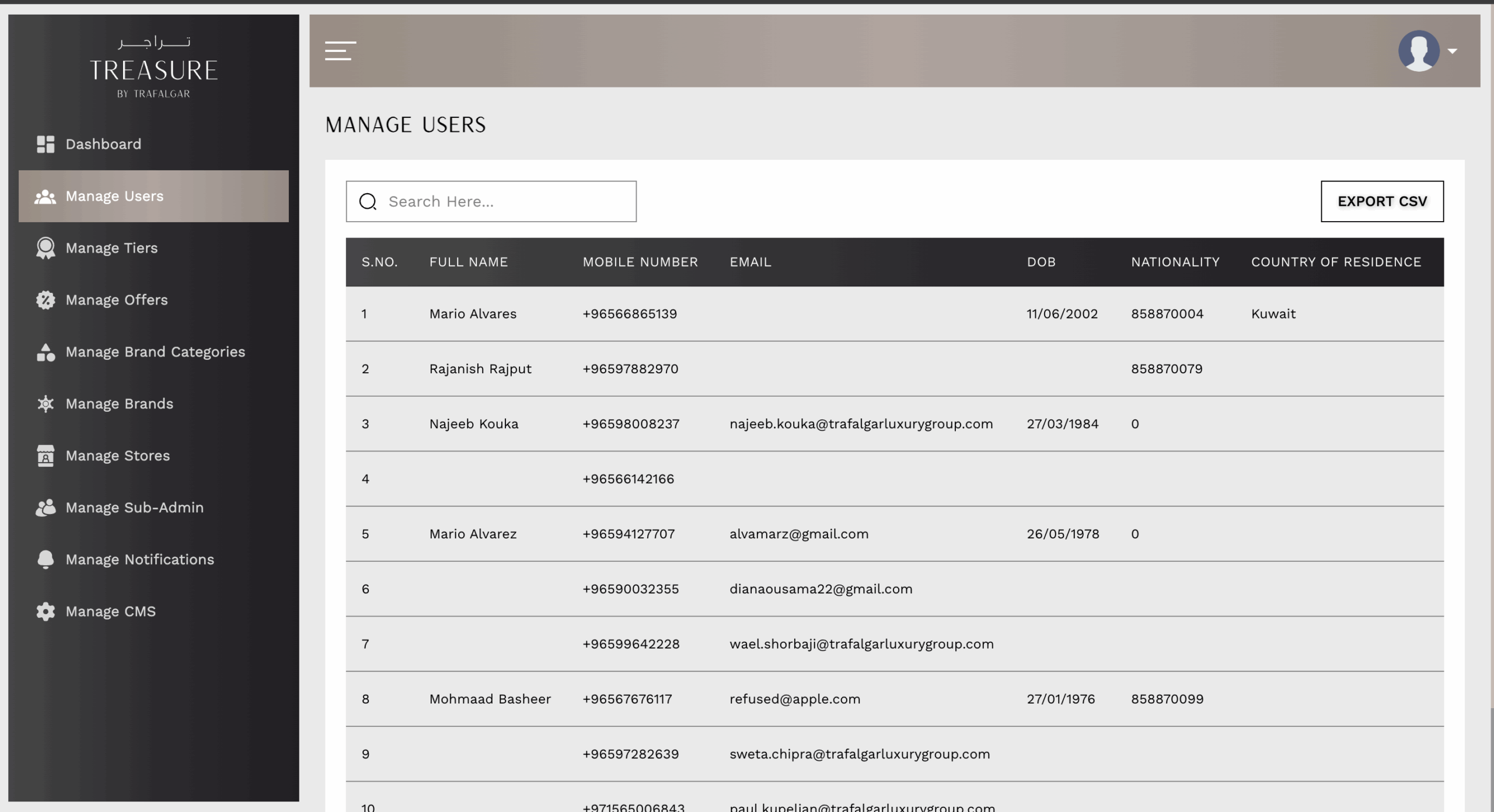This screenshot has height=812, width=1494.
Task: Open the Manage Offers discount icon
Action: (x=46, y=300)
